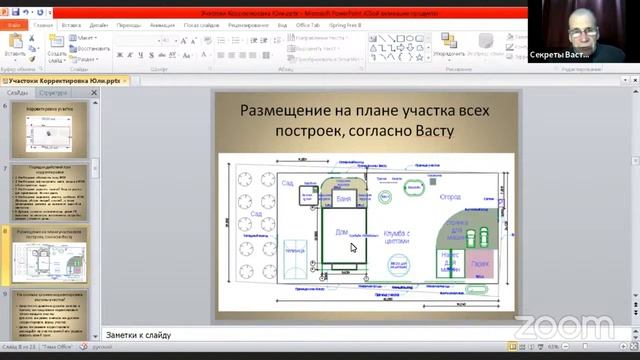640x360 pixels.
Task: Open the Insert (Вставка) ribbon tab
Action: (x=71, y=25)
